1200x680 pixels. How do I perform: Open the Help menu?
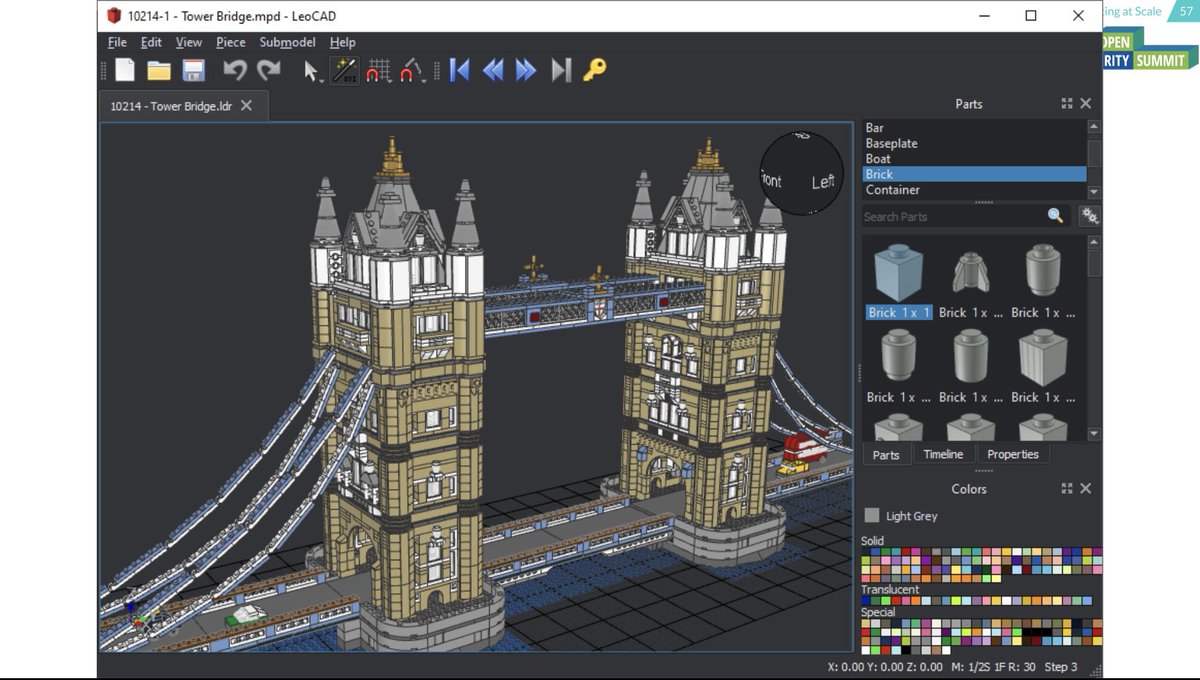pos(343,42)
